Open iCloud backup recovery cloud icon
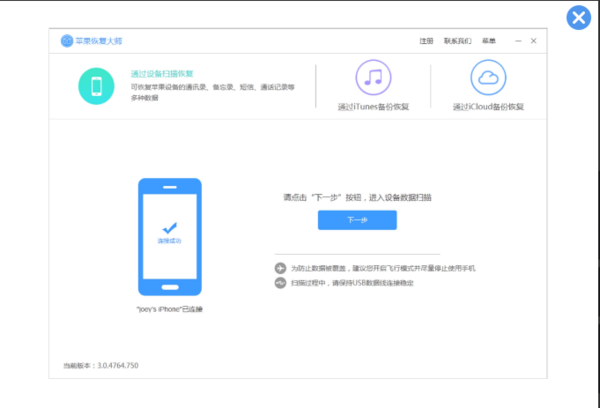 tap(488, 78)
